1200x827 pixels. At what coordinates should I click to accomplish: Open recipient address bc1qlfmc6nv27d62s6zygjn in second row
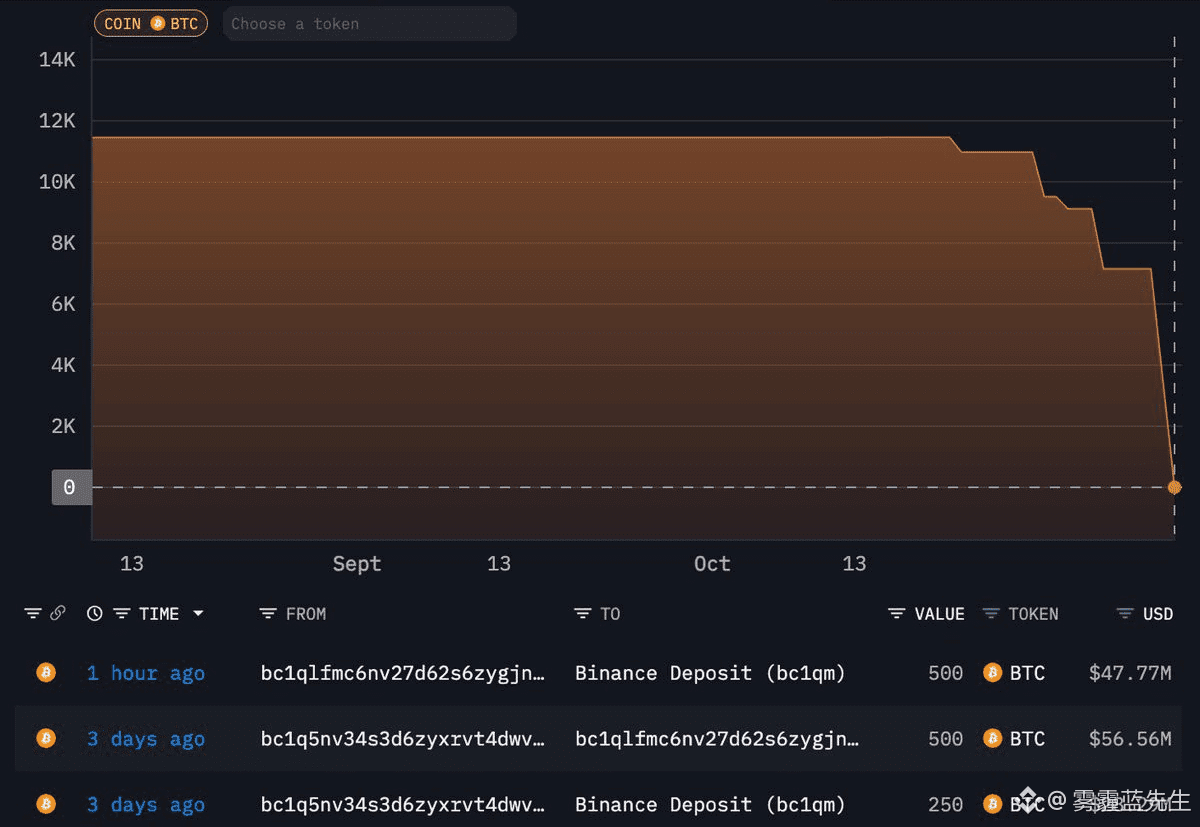[717, 738]
